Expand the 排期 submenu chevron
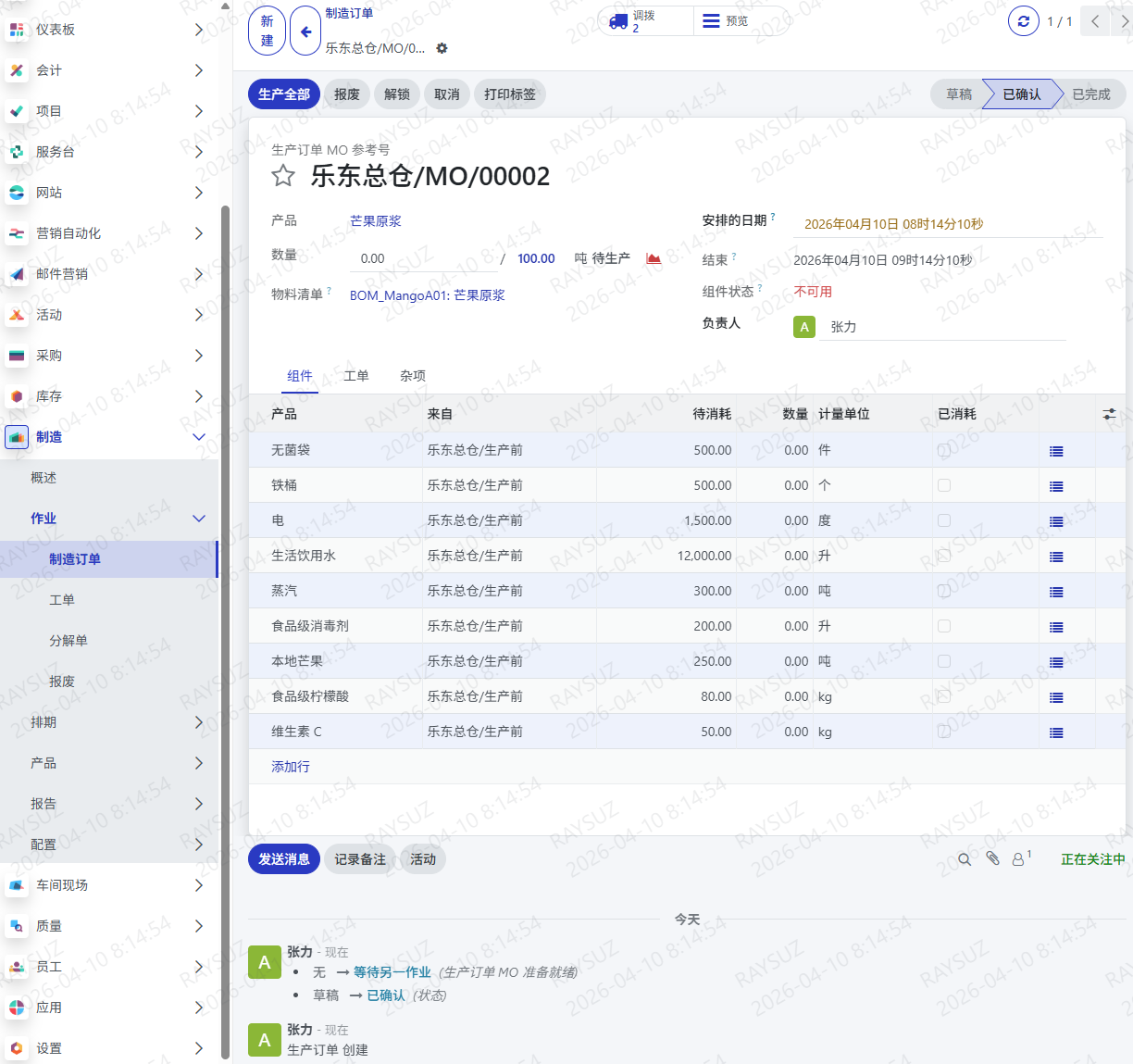The height and width of the screenshot is (1064, 1133). (199, 722)
